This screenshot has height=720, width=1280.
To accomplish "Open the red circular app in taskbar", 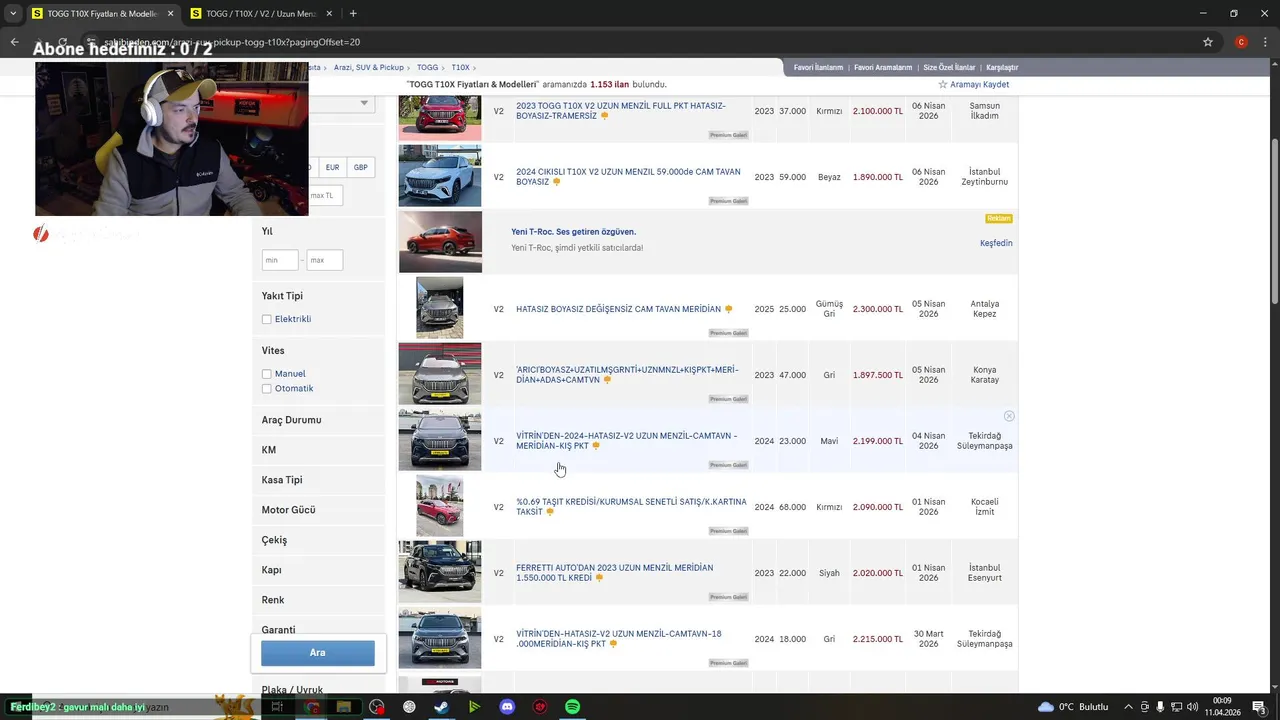I will click(540, 707).
